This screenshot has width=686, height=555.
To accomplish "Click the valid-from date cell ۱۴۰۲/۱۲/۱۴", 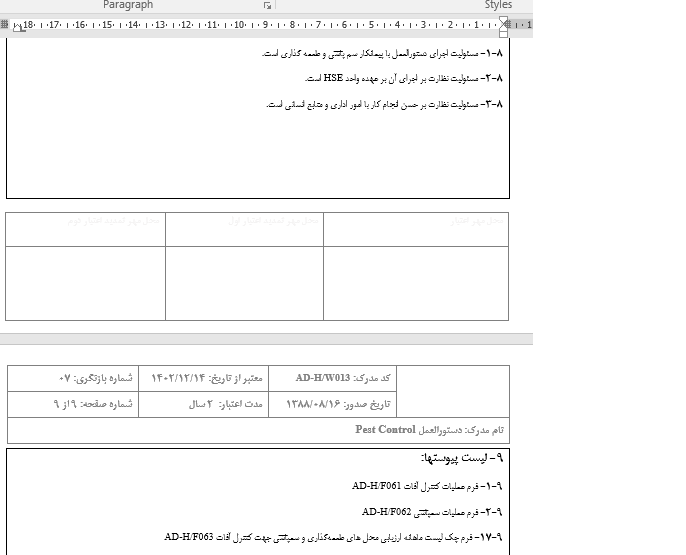I will [x=205, y=379].
